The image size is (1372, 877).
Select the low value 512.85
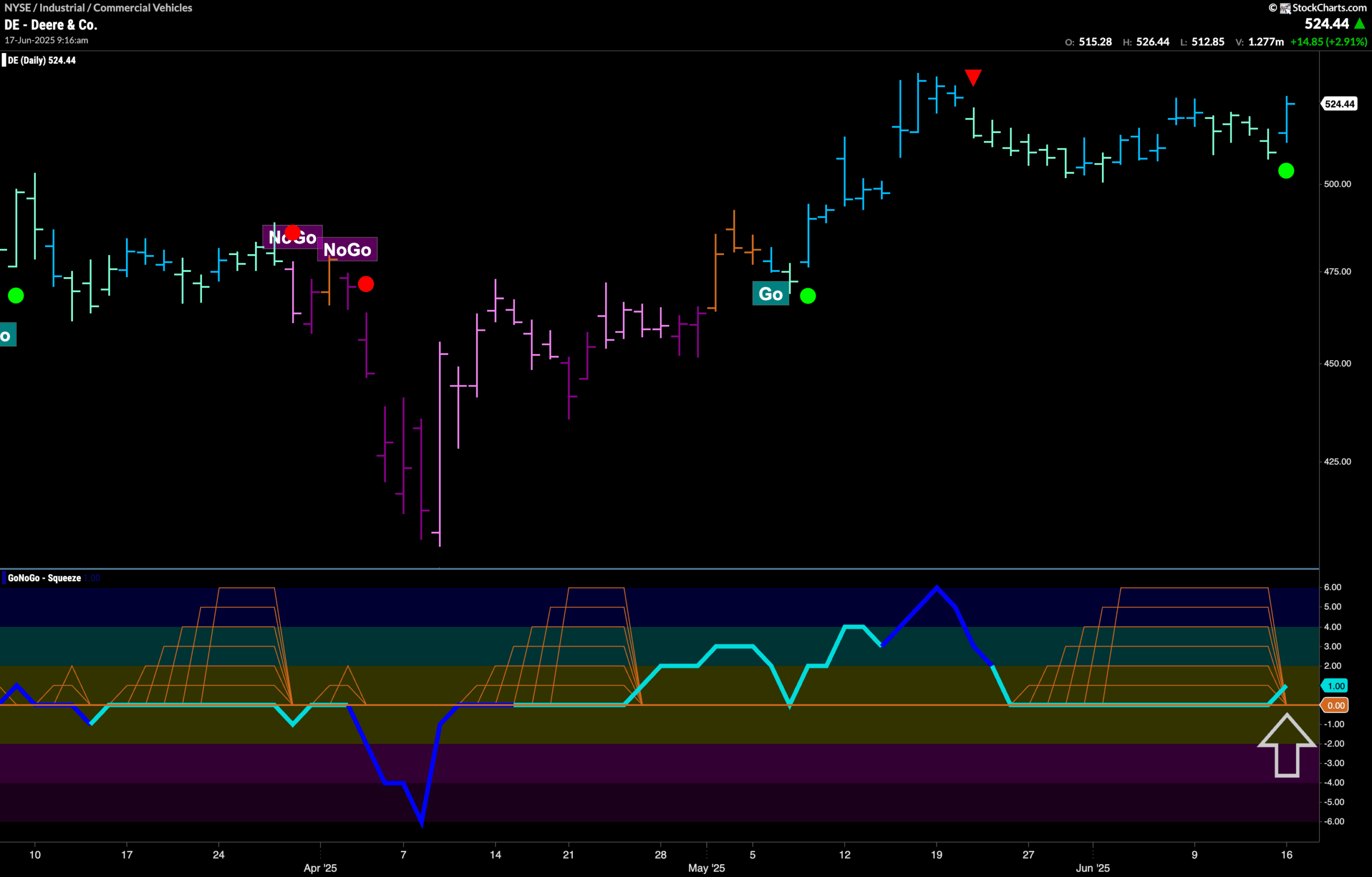click(x=1208, y=42)
